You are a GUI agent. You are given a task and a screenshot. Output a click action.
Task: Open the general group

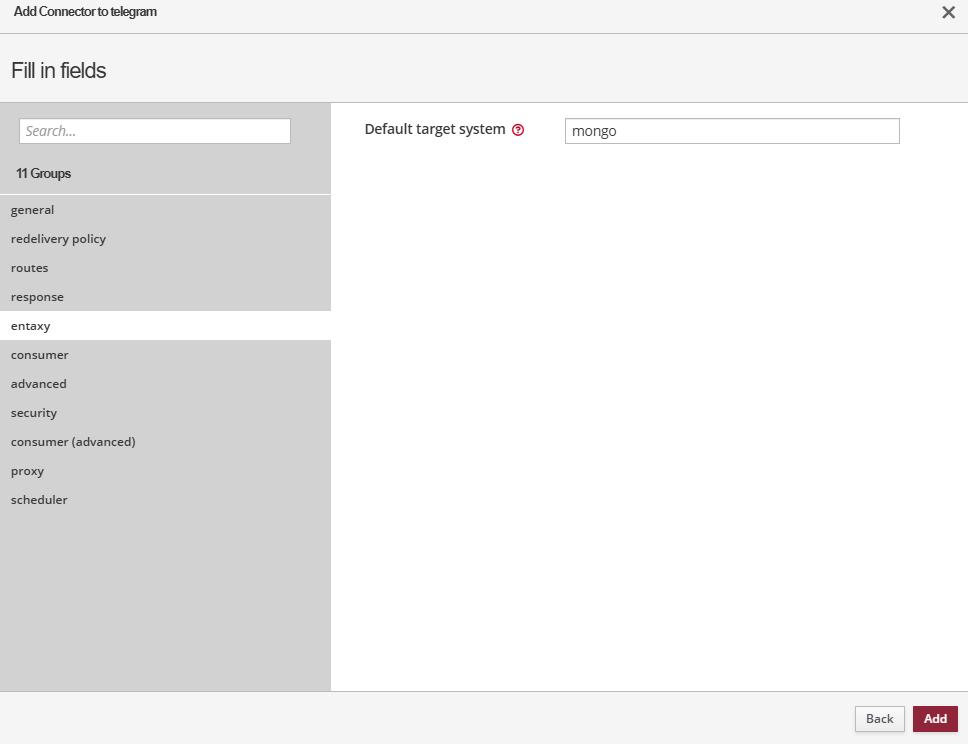33,210
